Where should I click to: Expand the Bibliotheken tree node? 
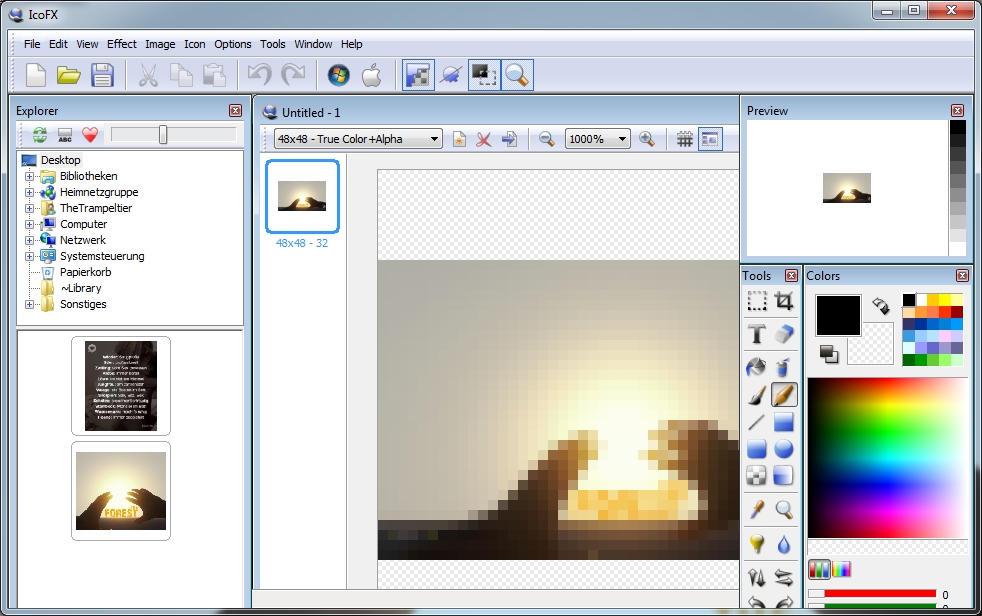tap(30, 176)
